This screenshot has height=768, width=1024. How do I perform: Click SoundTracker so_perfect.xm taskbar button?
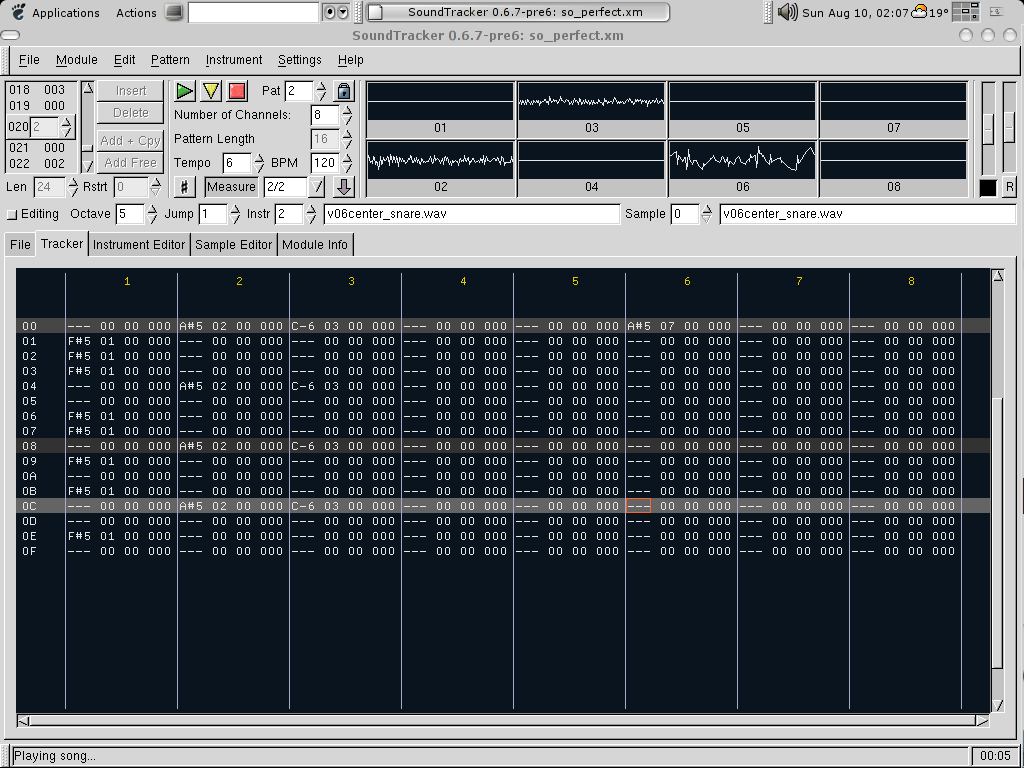[518, 12]
